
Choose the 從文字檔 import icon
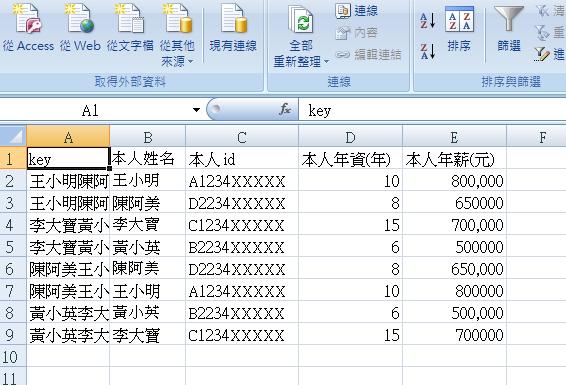click(130, 27)
